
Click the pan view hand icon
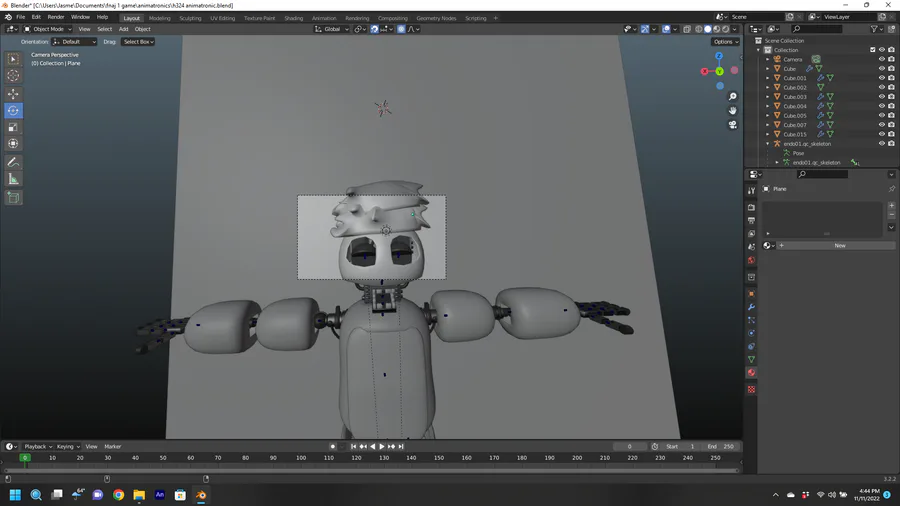point(732,110)
